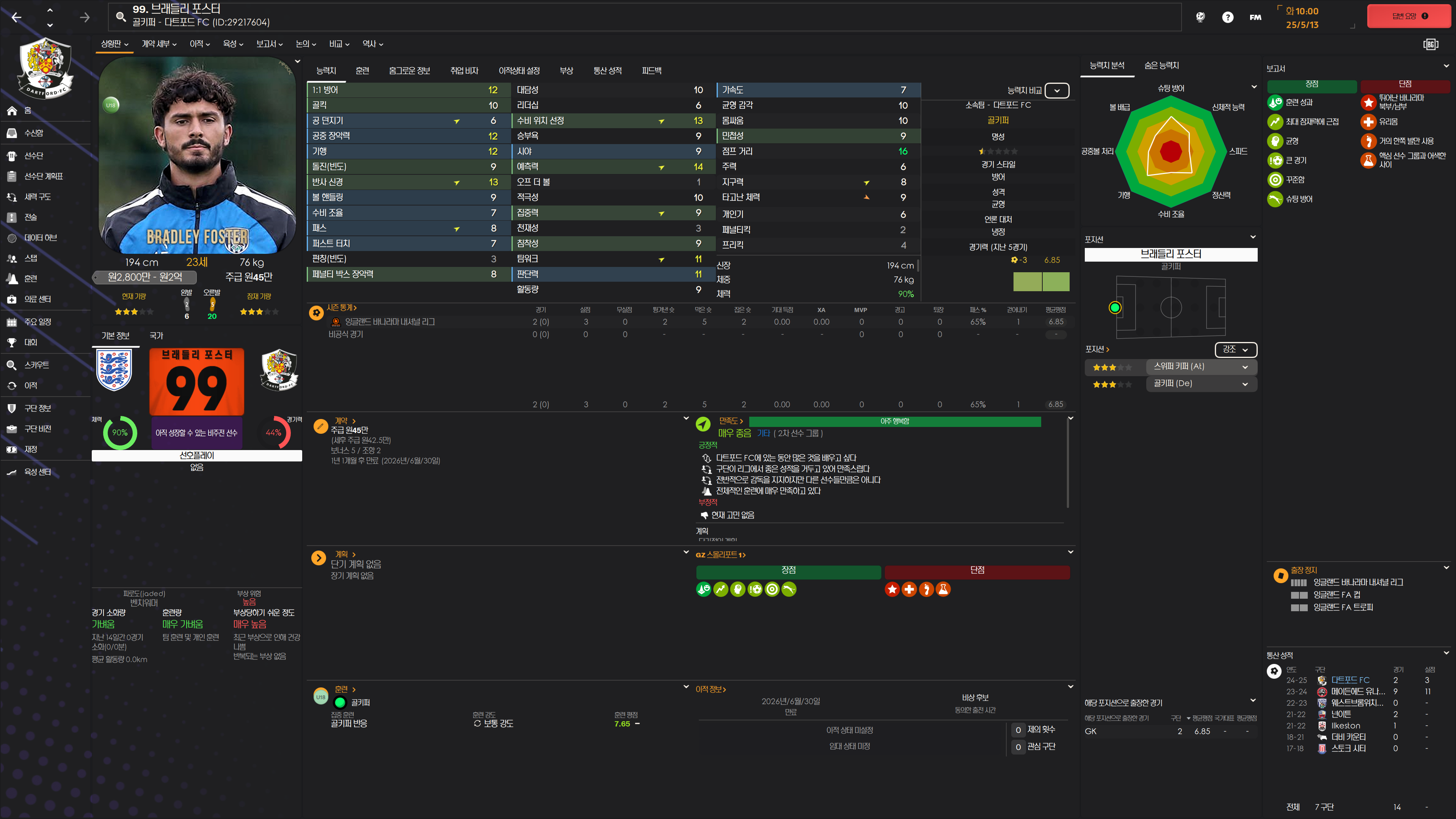The height and width of the screenshot is (819, 1456).
Task: Open the 구단 정보 sidebar item
Action: point(37,408)
